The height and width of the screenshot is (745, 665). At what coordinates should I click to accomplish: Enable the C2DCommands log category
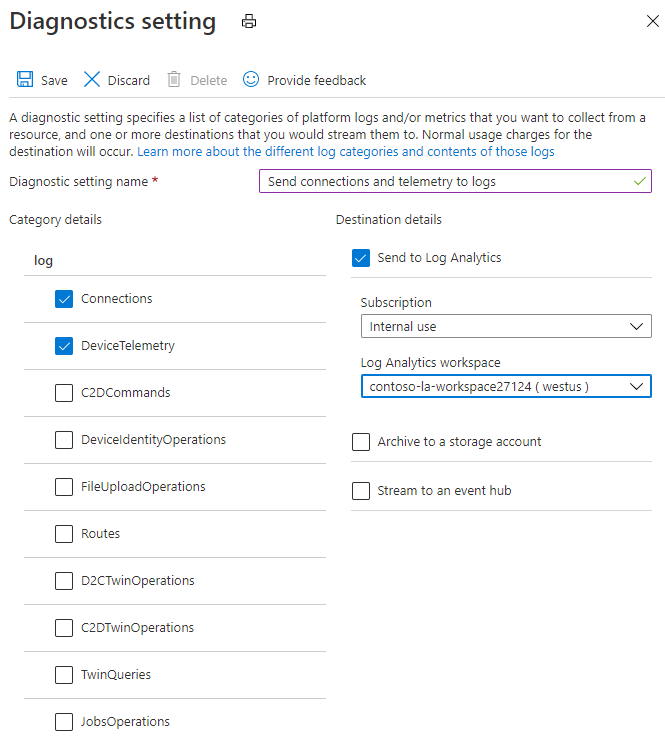click(64, 393)
